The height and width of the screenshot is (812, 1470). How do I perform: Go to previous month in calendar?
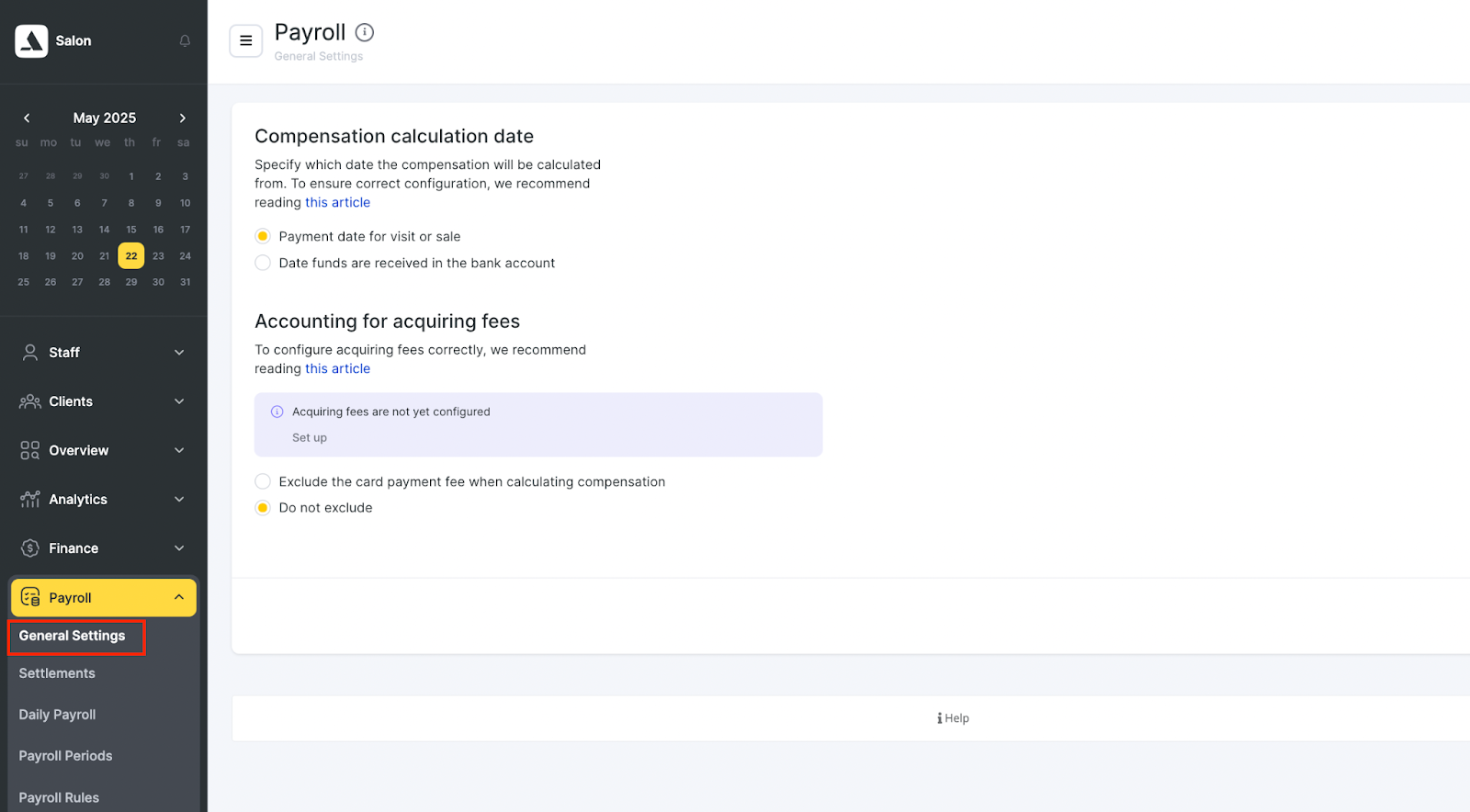27,118
